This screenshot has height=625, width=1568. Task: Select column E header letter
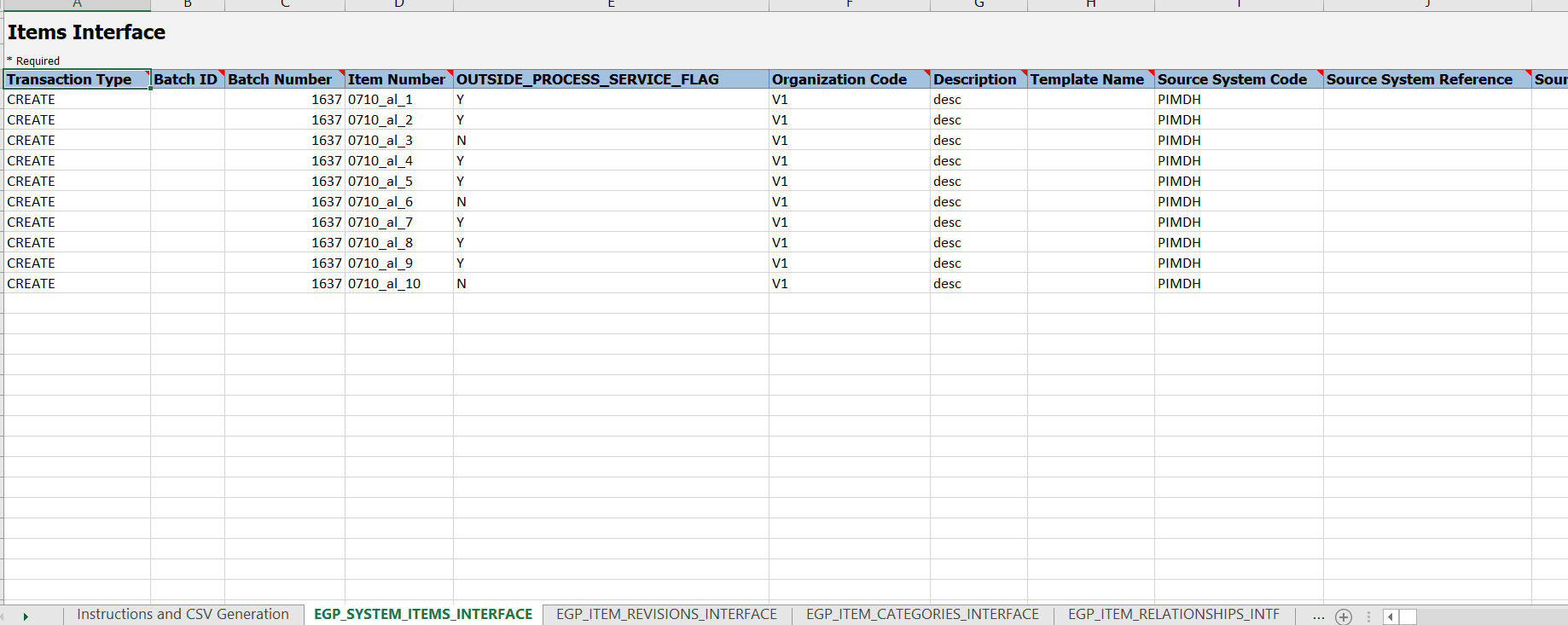[x=611, y=4]
